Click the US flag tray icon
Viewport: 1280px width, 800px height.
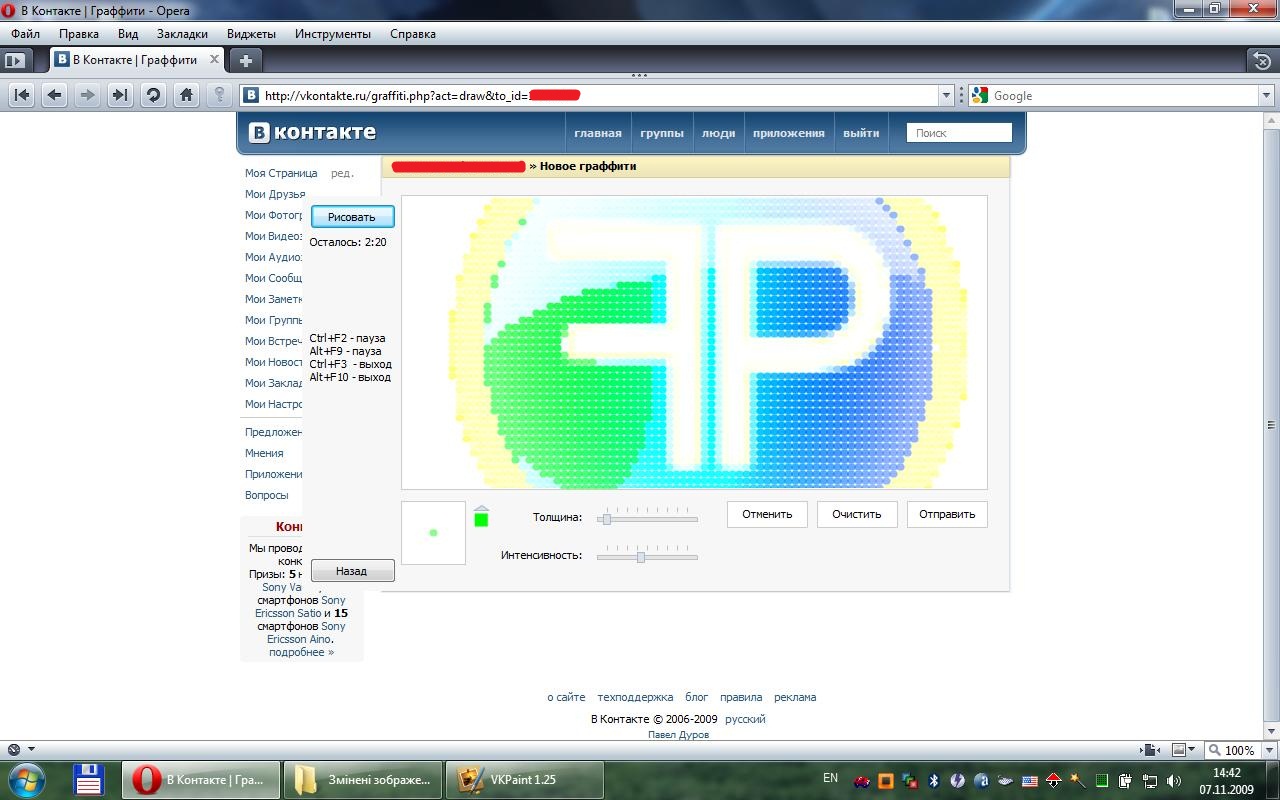pos(1029,780)
